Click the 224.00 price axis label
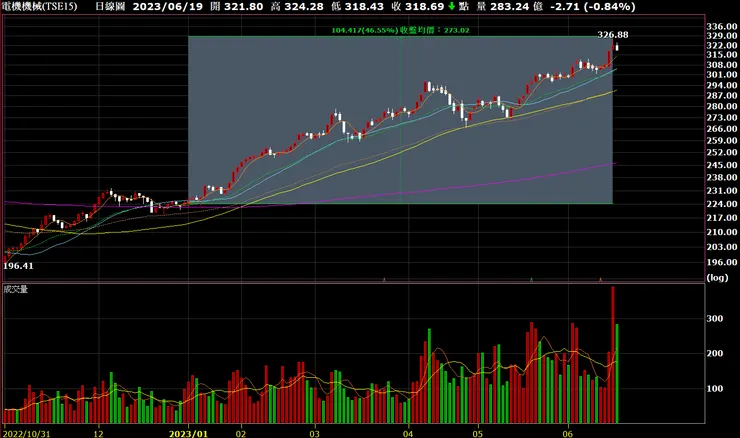The width and height of the screenshot is (740, 438). [x=722, y=203]
